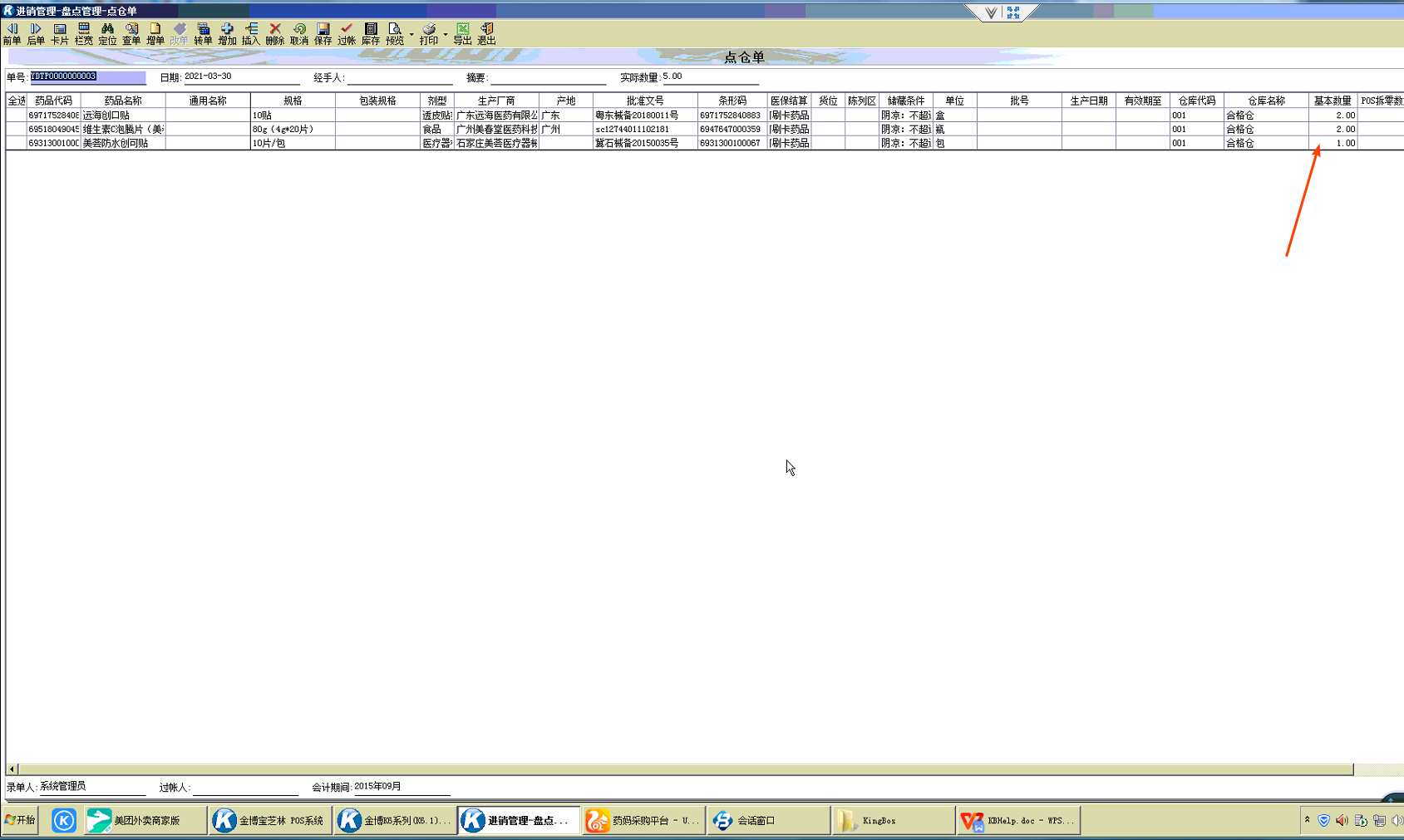Click spec cell 80g（4g*20片）
Screen dimensions: 1404x840
pos(293,130)
